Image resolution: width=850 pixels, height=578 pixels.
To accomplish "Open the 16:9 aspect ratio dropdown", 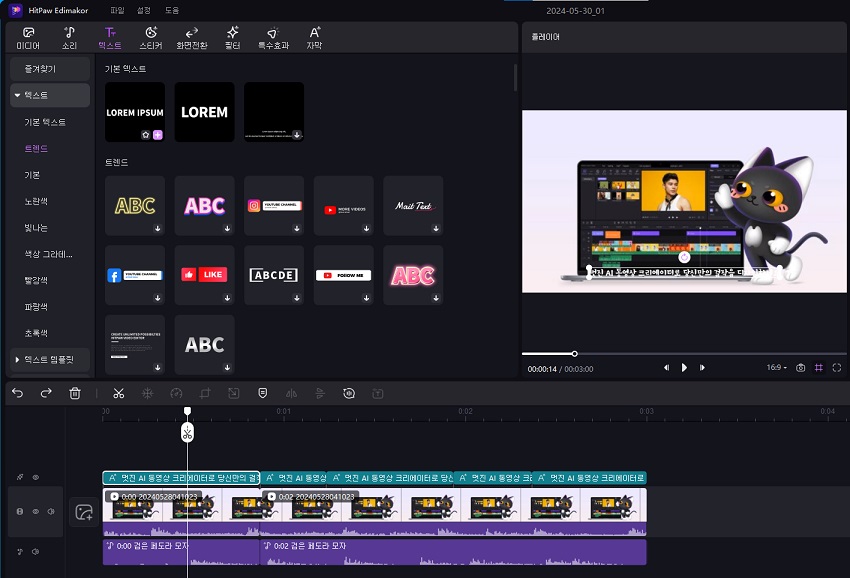I will coord(776,368).
